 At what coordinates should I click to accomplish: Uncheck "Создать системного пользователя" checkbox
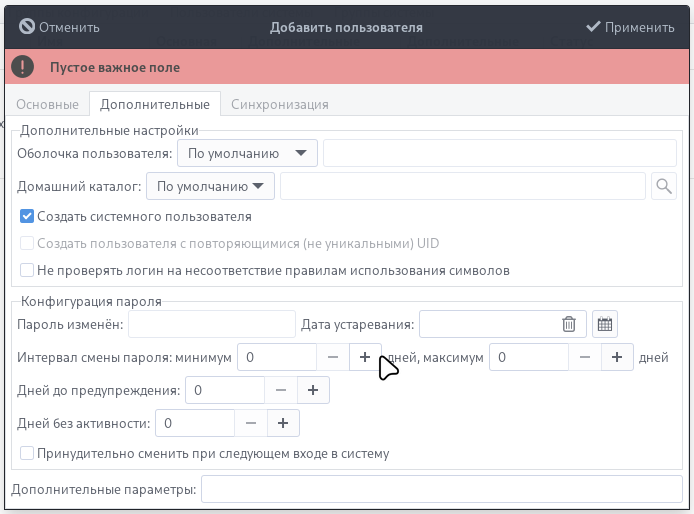(x=27, y=216)
